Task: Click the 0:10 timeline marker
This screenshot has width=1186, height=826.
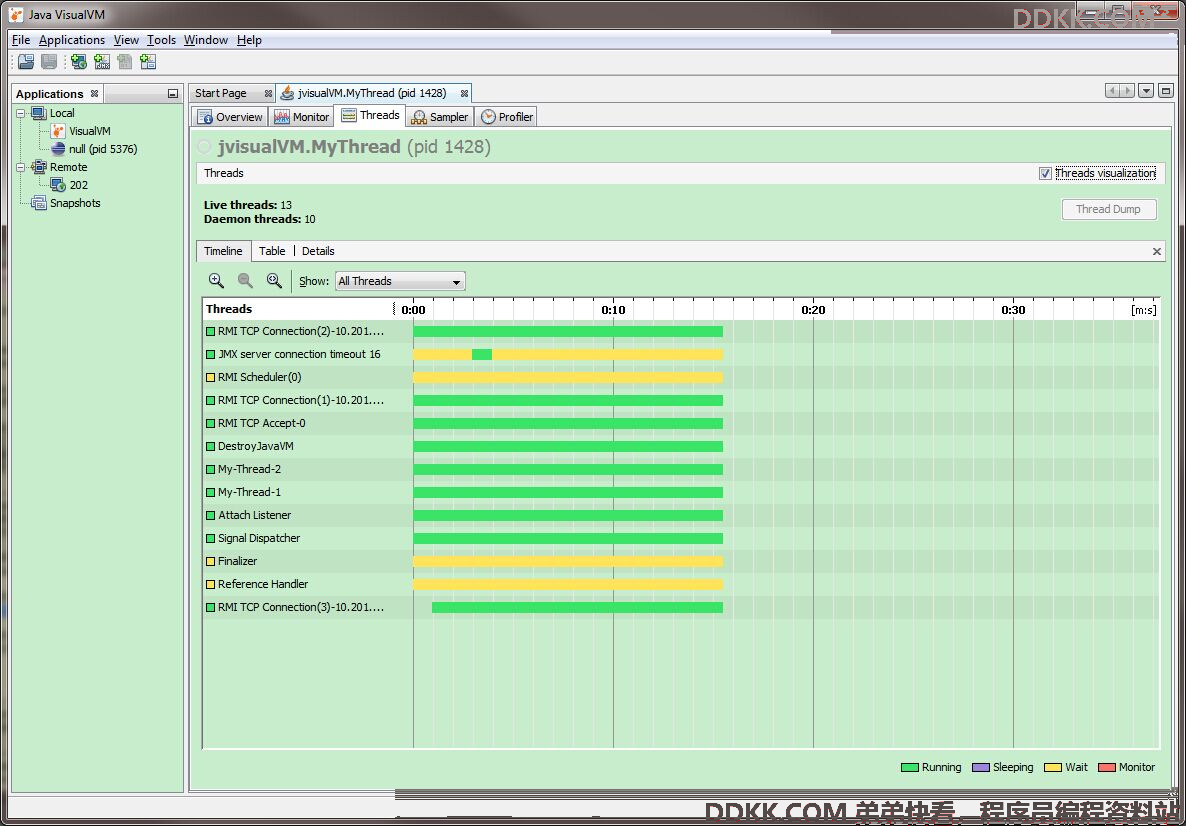Action: point(613,309)
